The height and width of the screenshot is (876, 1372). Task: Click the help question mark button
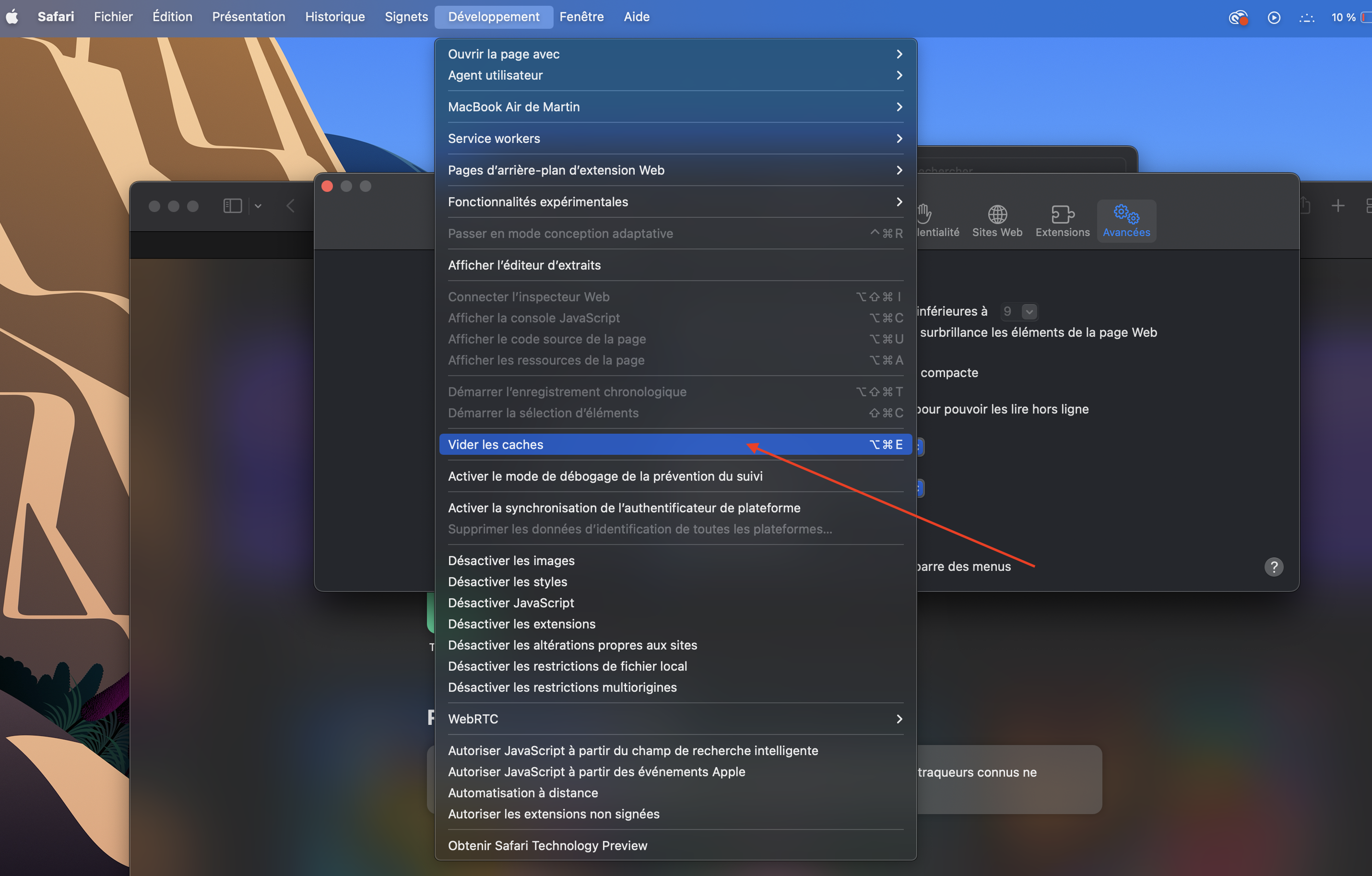(x=1274, y=567)
